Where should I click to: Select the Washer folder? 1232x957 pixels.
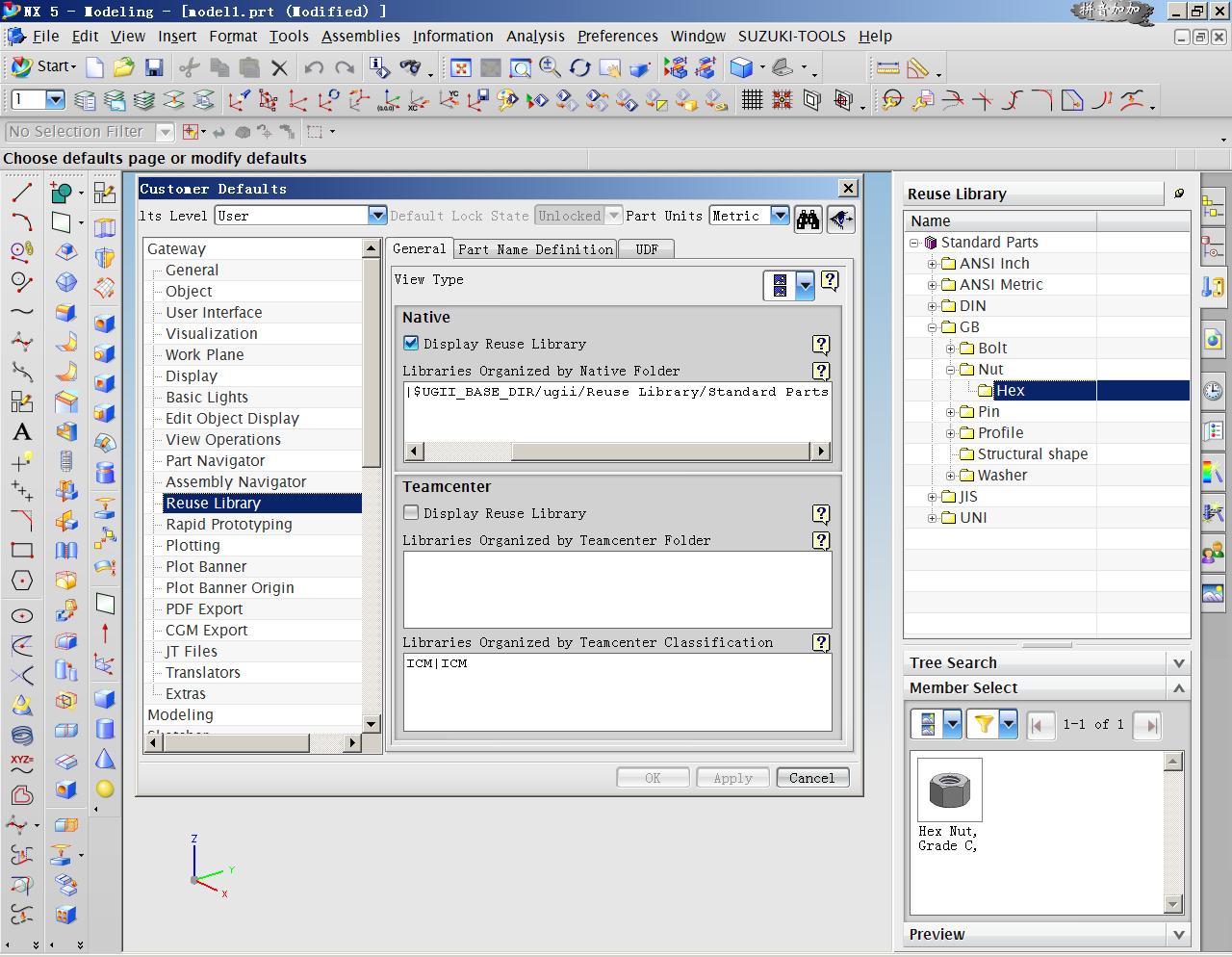click(1002, 476)
